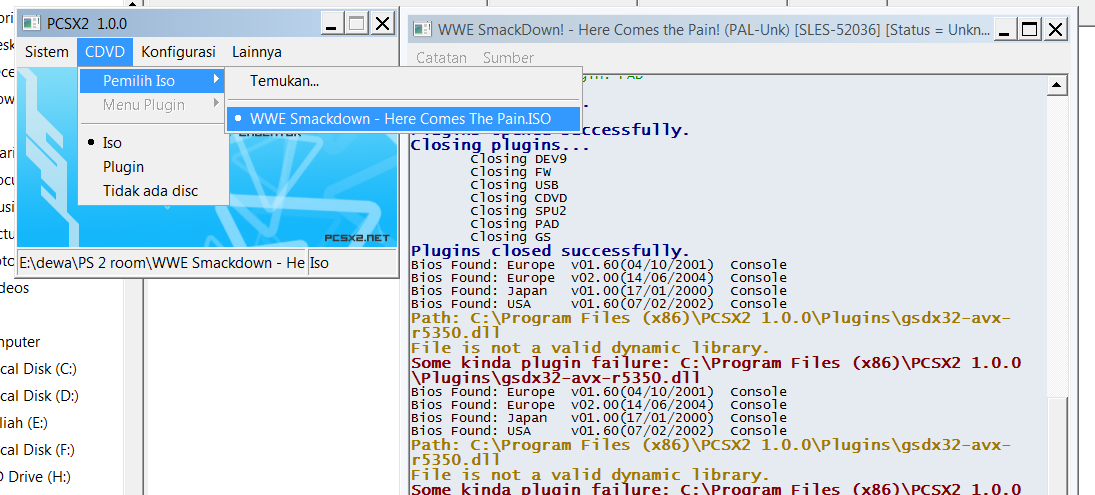Click the ISO path status bar field
Image resolution: width=1095 pixels, height=495 pixels.
[161, 263]
